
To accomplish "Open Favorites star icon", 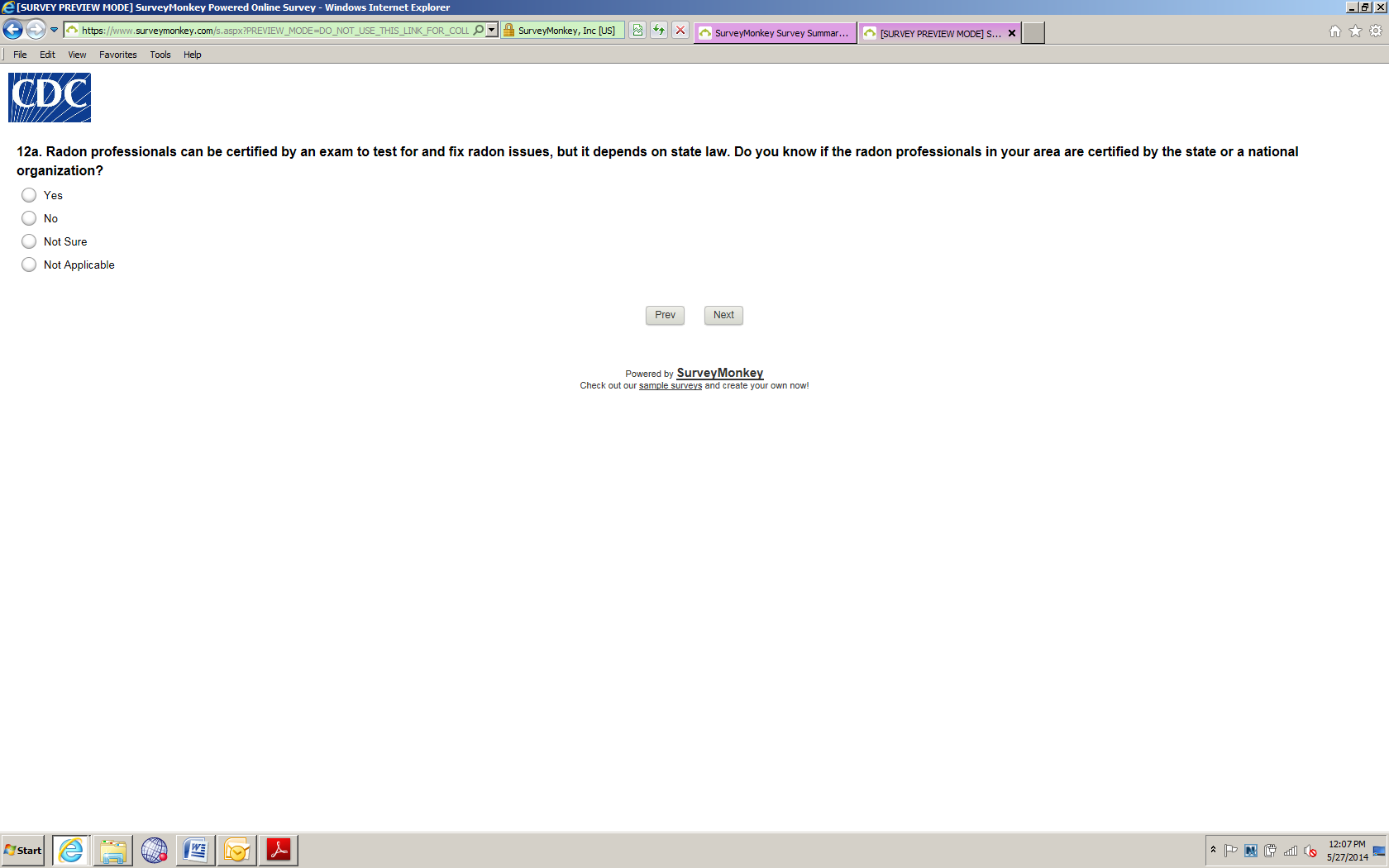I will pyautogui.click(x=1355, y=31).
